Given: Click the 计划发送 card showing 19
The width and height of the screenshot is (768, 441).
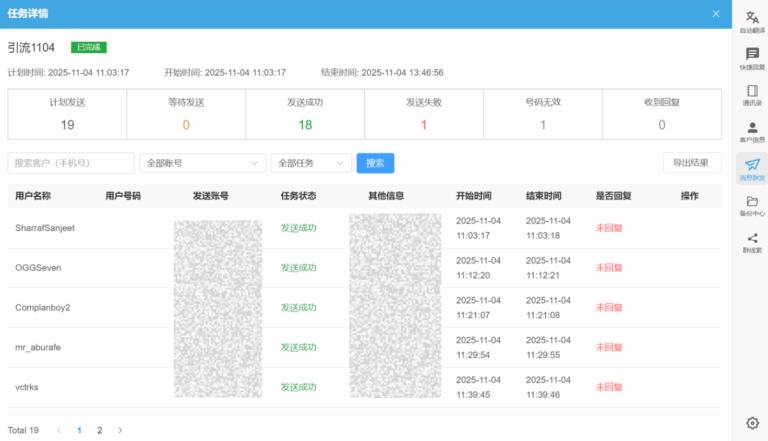Looking at the screenshot, I should click(67, 114).
